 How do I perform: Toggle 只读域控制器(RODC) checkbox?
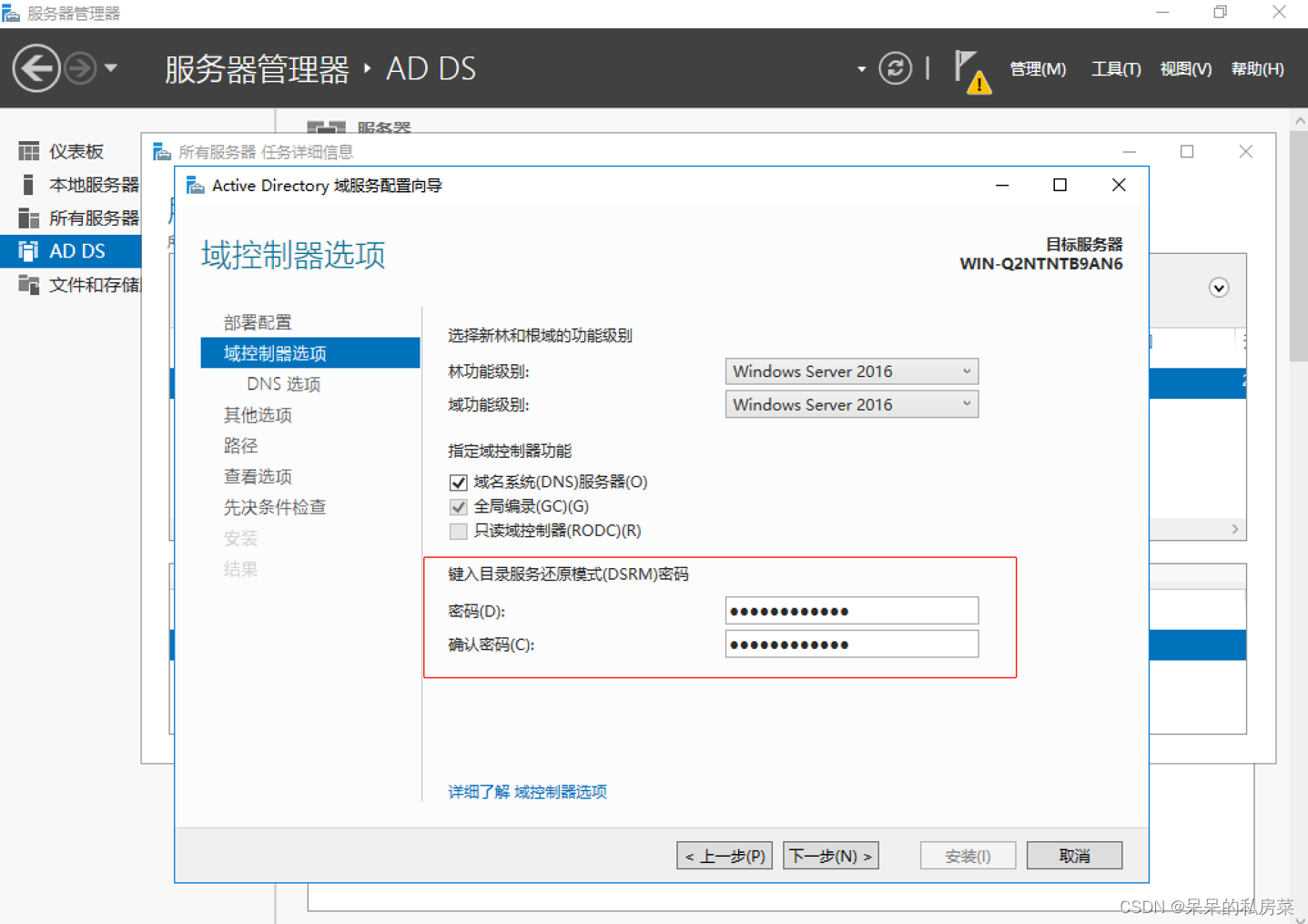point(458,531)
